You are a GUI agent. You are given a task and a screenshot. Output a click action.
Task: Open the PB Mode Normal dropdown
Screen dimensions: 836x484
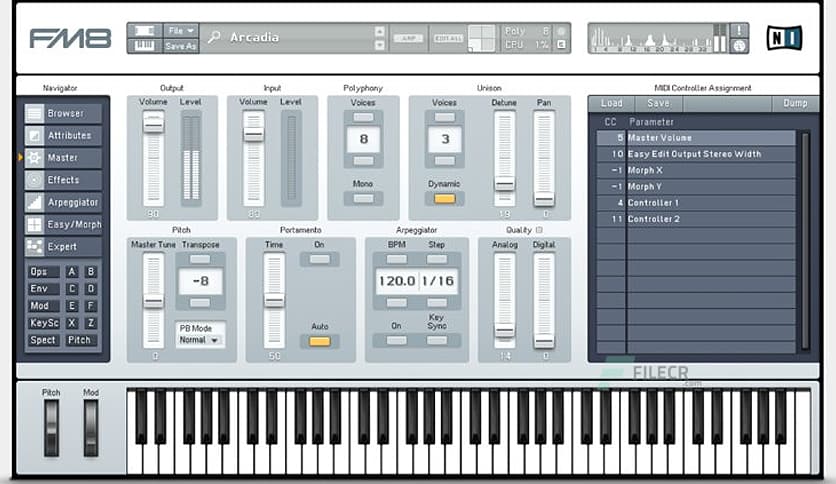pyautogui.click(x=200, y=340)
